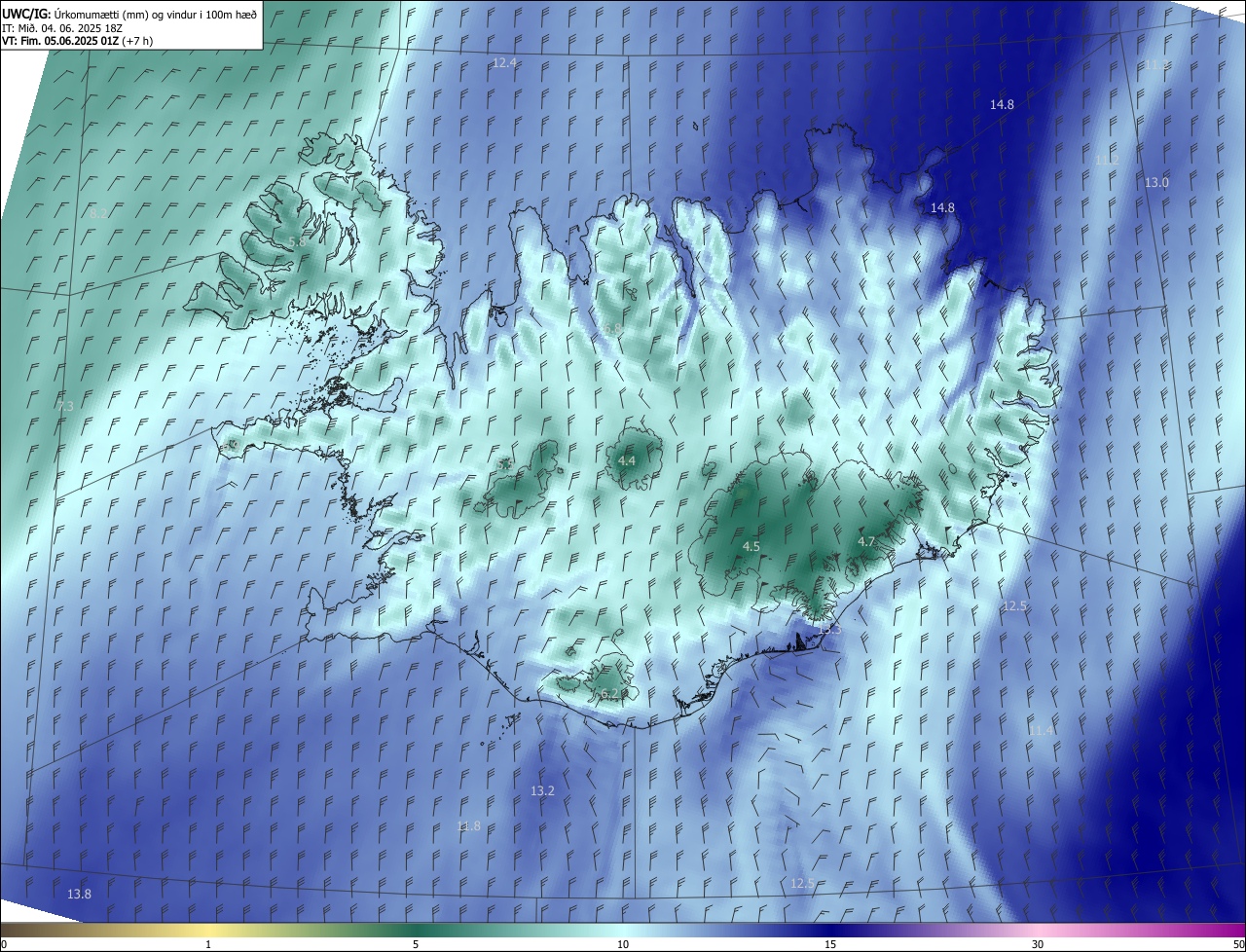The height and width of the screenshot is (952, 1246).
Task: Pick the 6.2 value label
Action: point(609,694)
